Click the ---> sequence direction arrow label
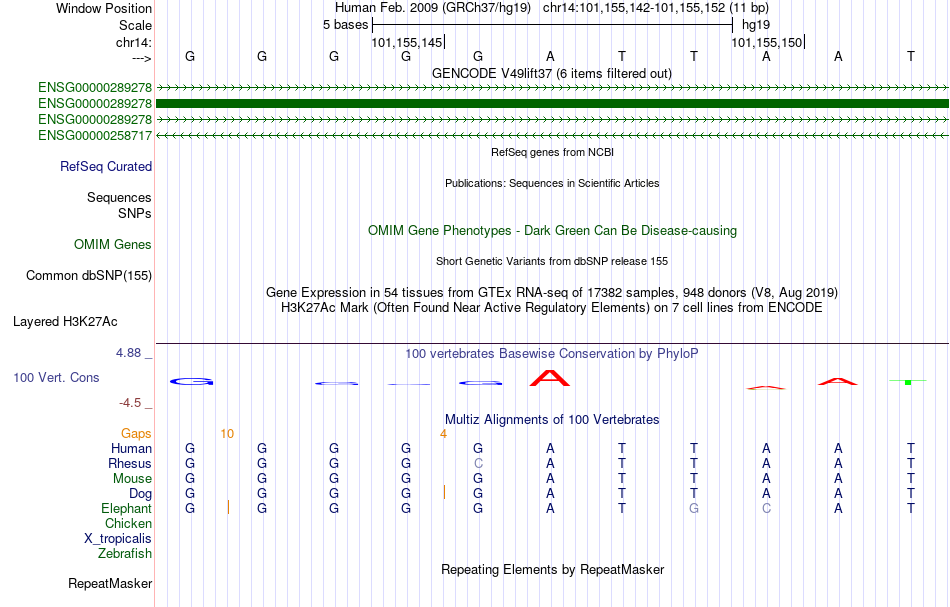 [x=141, y=58]
